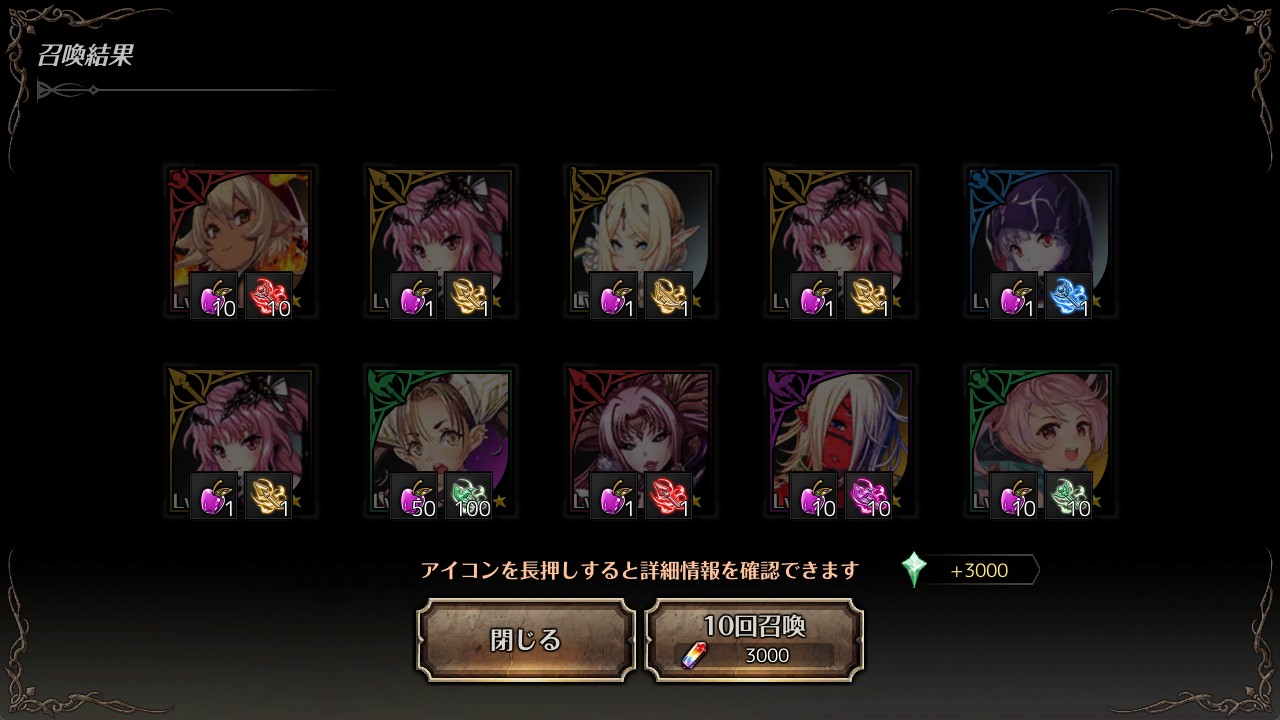Viewport: 1280px width, 720px height.
Task: Click the 召喚結果 title header
Action: (x=86, y=56)
